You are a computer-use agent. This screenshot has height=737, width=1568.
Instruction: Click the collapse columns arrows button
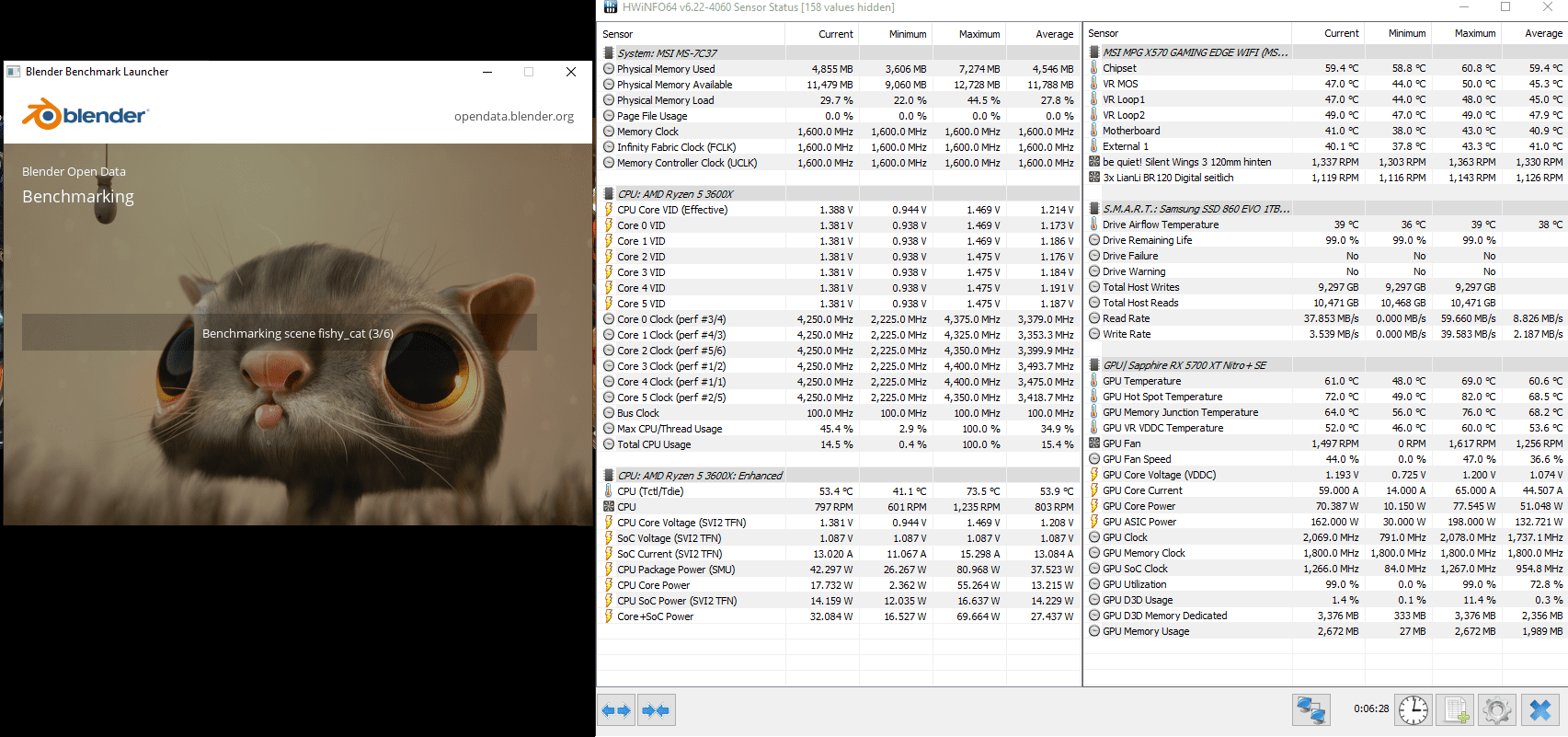point(657,710)
